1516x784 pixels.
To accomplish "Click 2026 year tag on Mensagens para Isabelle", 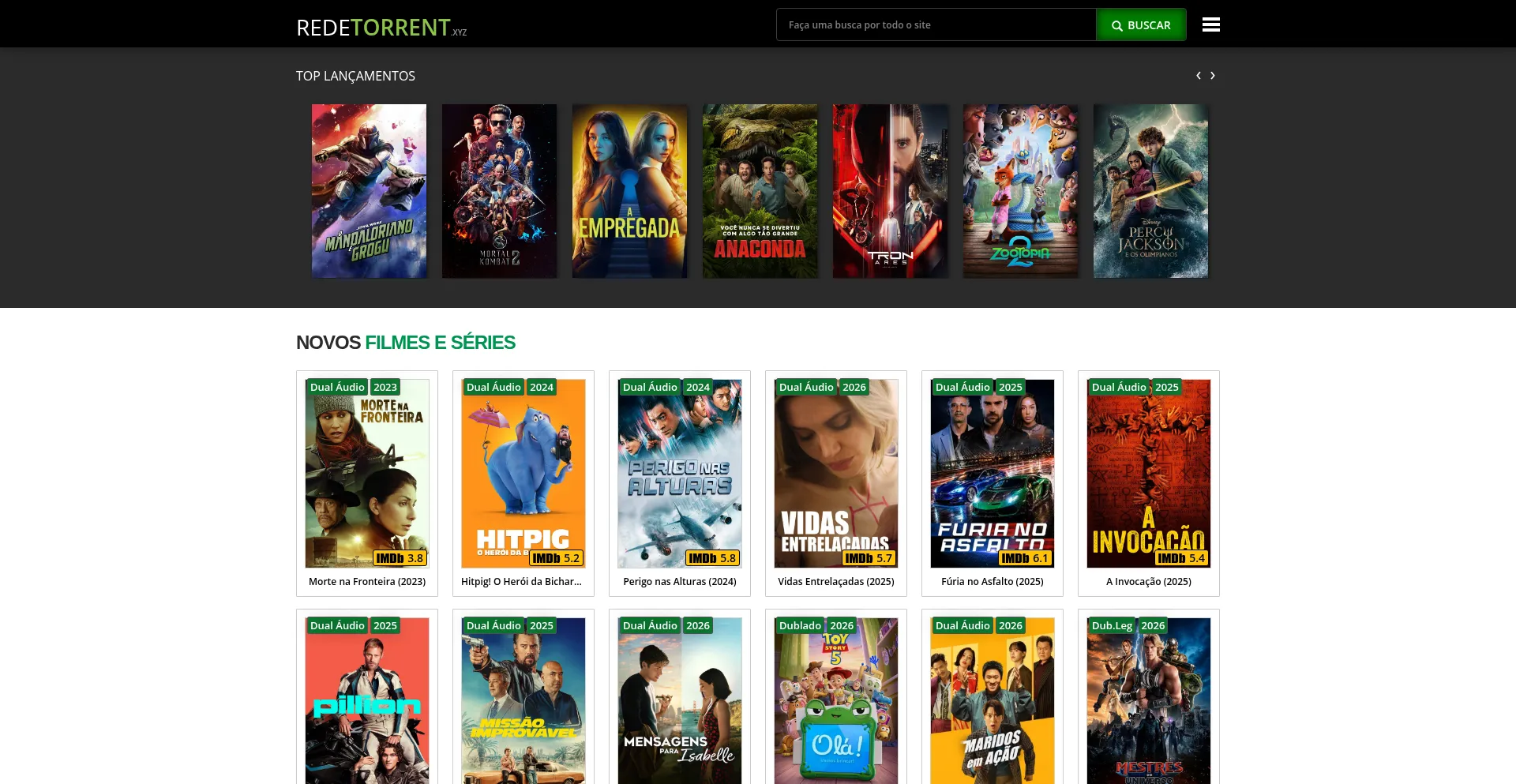I will 698,626.
